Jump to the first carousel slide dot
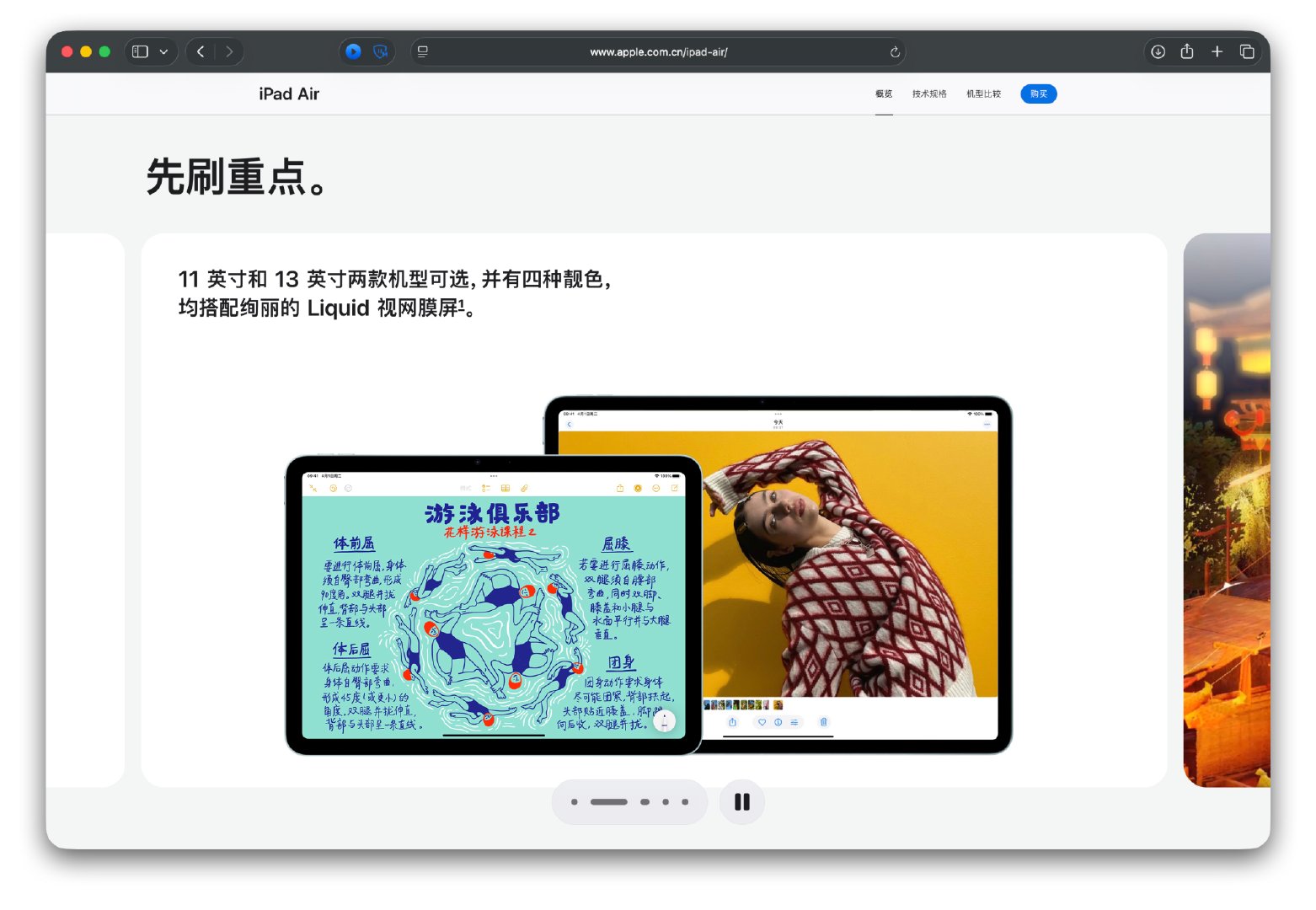This screenshot has height=910, width=1316. (x=575, y=802)
